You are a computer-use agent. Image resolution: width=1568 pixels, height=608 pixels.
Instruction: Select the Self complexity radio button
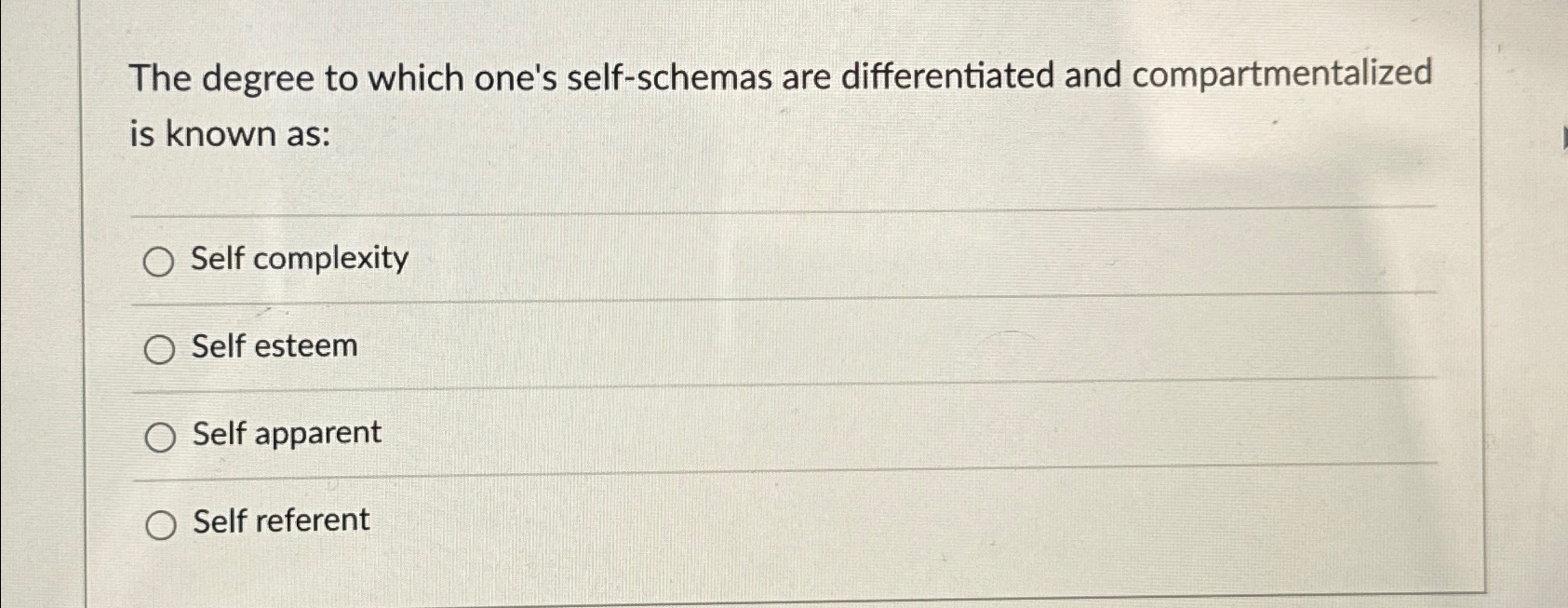[160, 262]
